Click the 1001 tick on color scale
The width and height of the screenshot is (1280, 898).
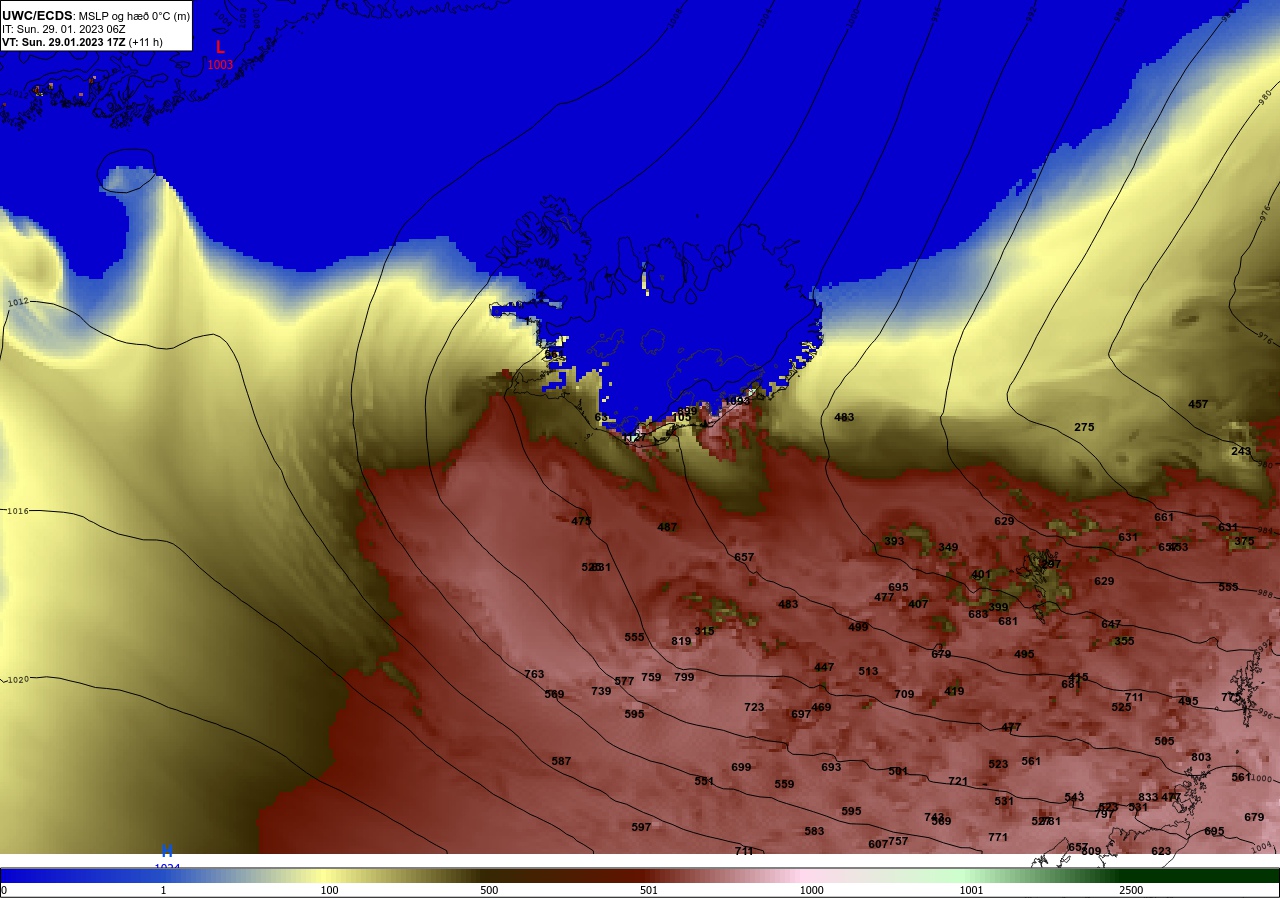(x=971, y=890)
